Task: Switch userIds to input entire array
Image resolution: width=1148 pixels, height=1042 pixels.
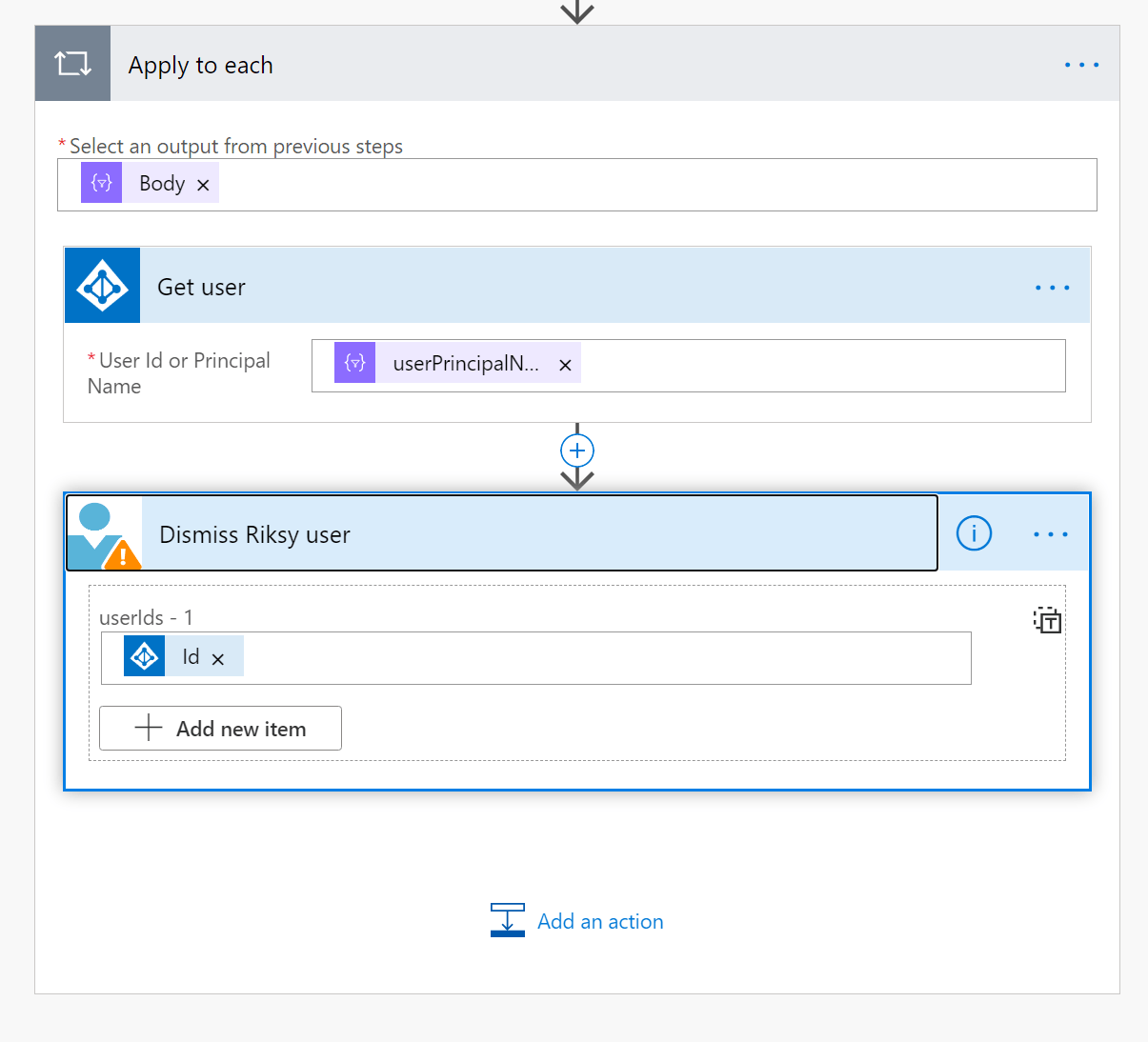Action: [1047, 620]
